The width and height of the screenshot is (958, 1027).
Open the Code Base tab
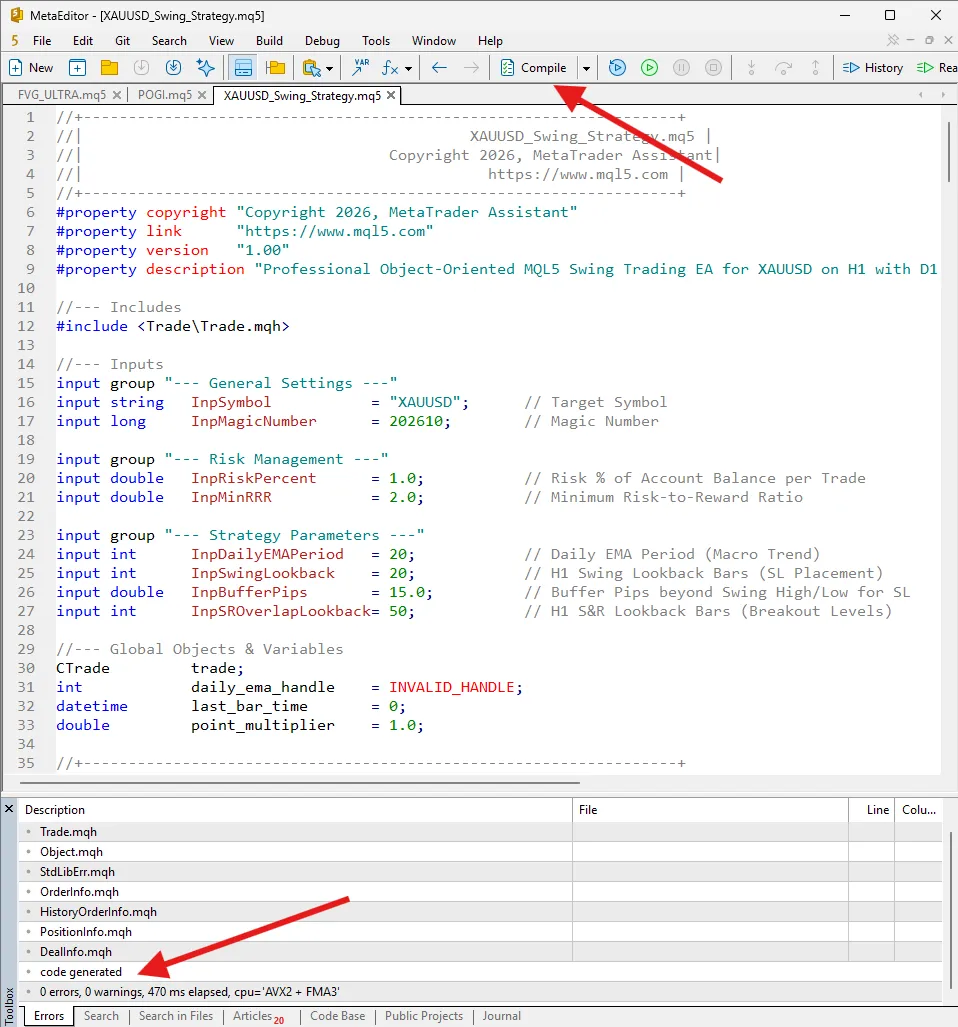pyautogui.click(x=337, y=1016)
